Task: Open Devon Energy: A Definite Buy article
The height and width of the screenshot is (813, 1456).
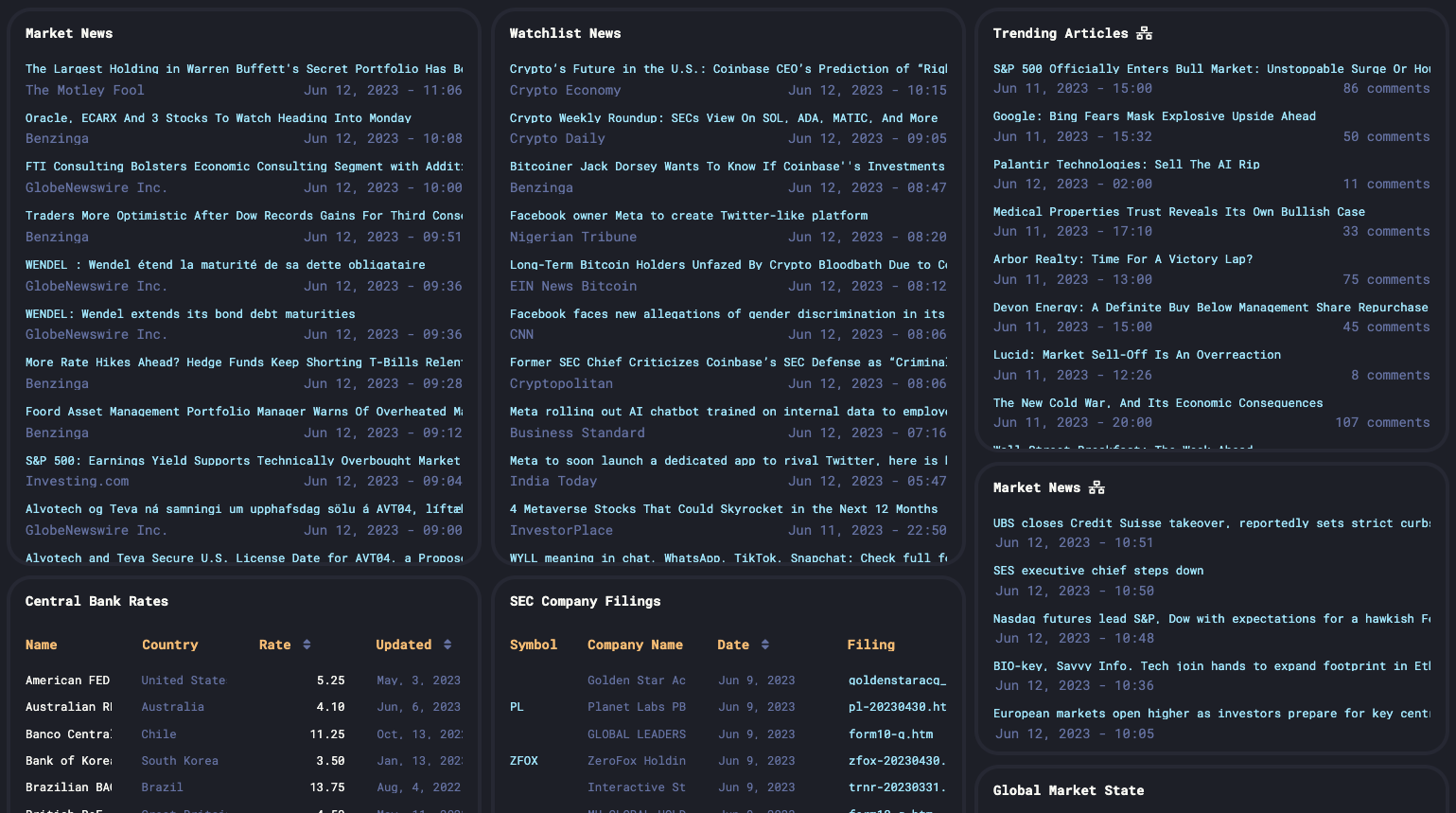Action: [1211, 308]
